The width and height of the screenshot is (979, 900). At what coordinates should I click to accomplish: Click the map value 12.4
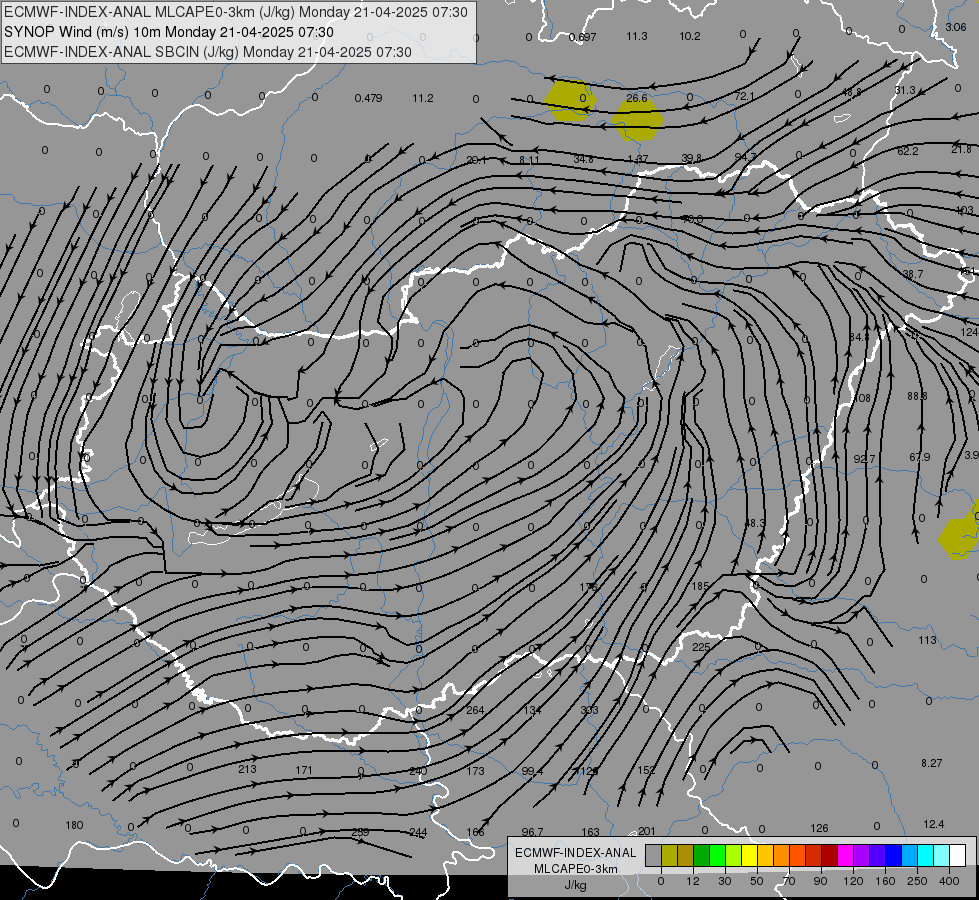(933, 824)
